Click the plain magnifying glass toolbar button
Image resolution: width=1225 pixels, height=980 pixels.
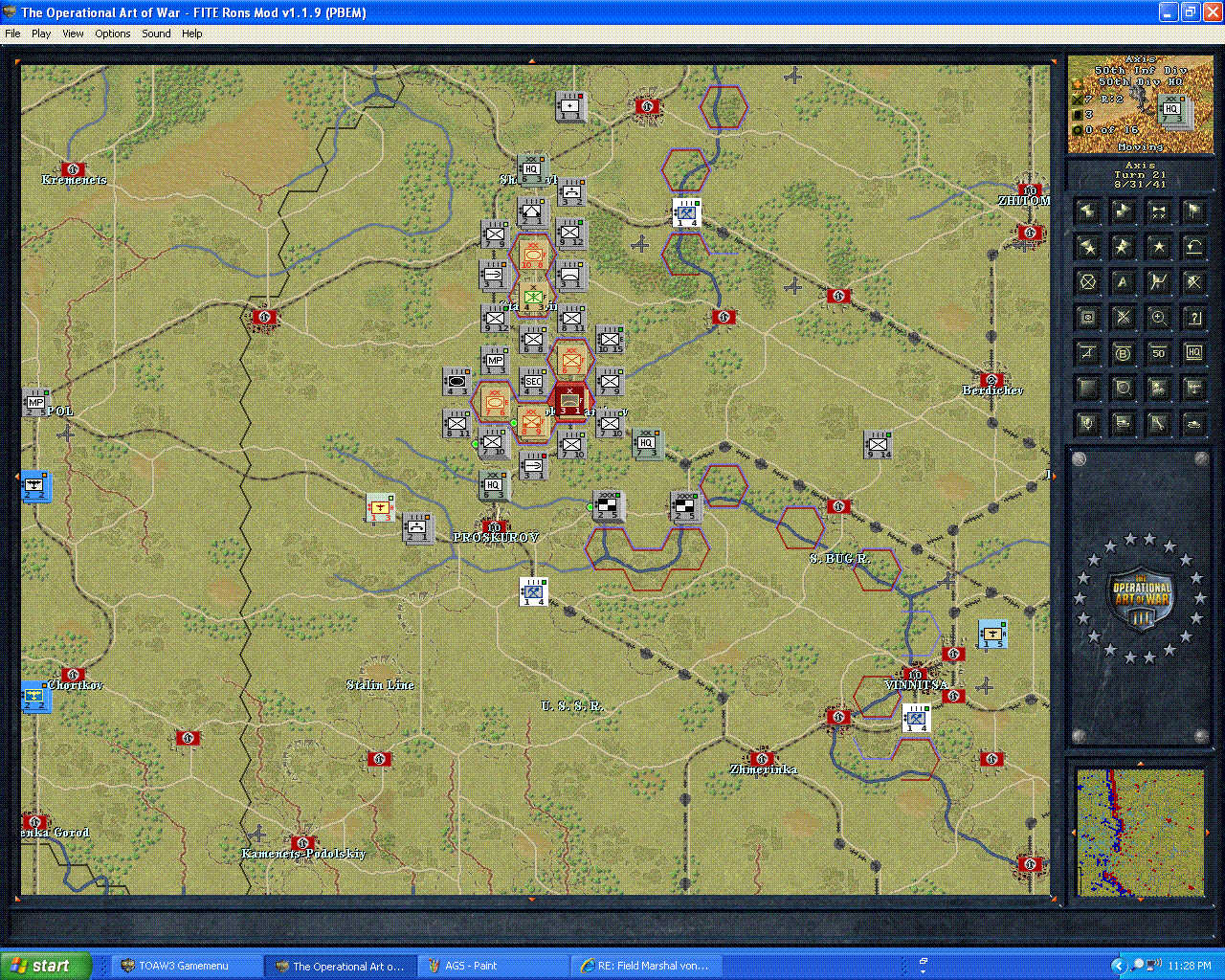(1123, 389)
